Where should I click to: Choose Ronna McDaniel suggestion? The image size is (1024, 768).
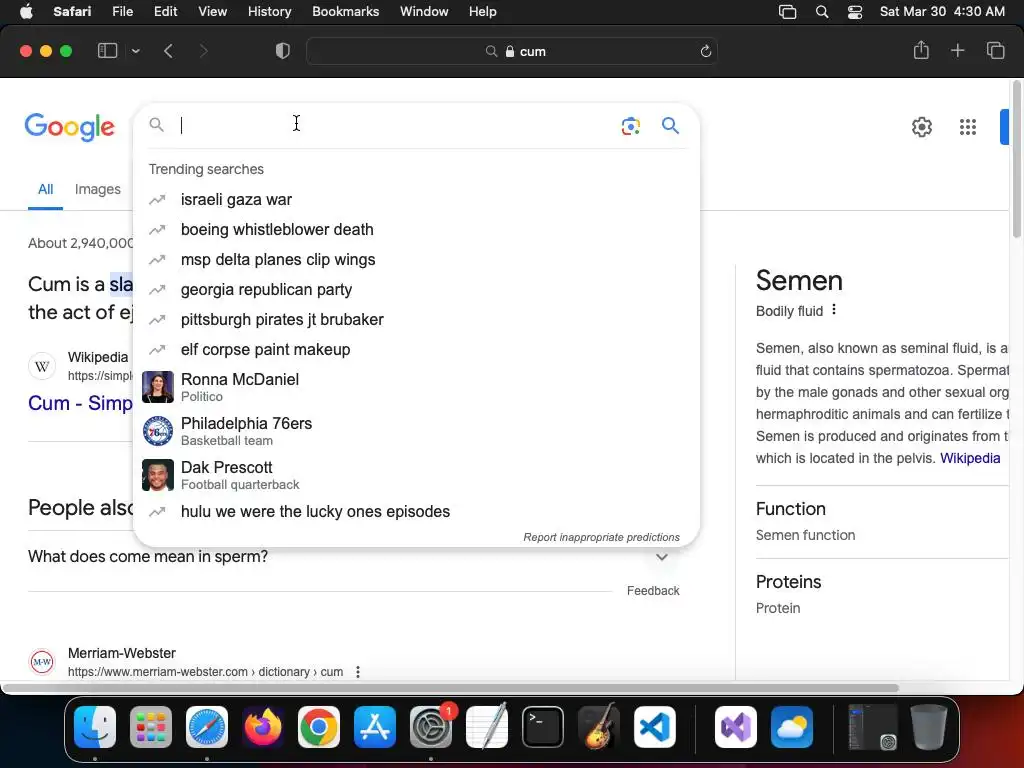click(416, 387)
